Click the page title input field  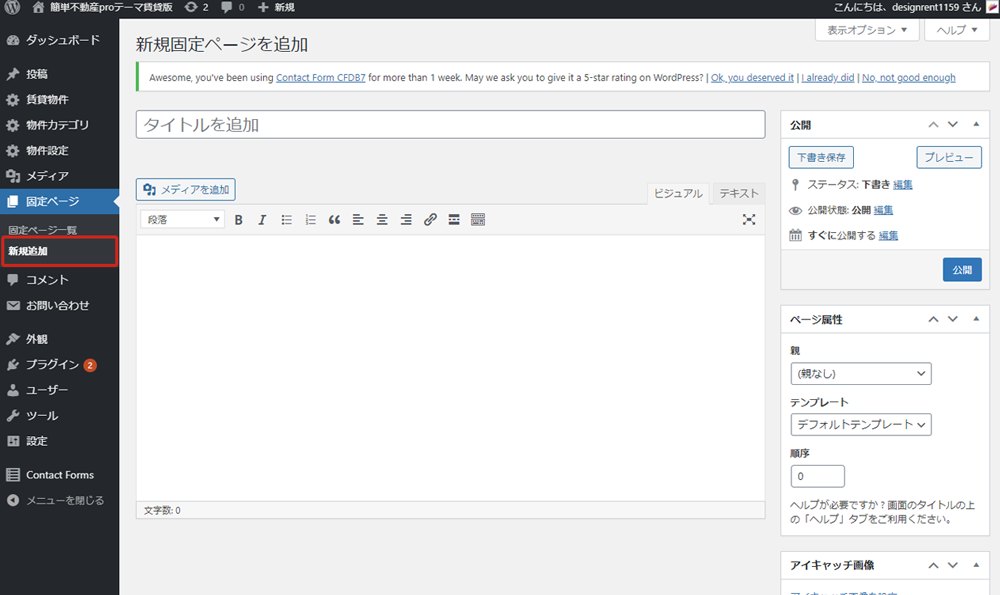[x=450, y=125]
